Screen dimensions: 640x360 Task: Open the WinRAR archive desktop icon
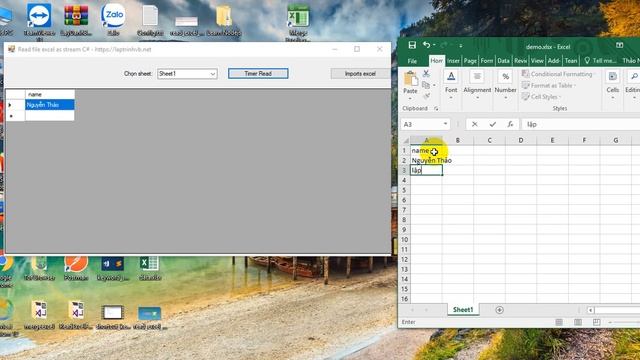pyautogui.click(x=76, y=20)
